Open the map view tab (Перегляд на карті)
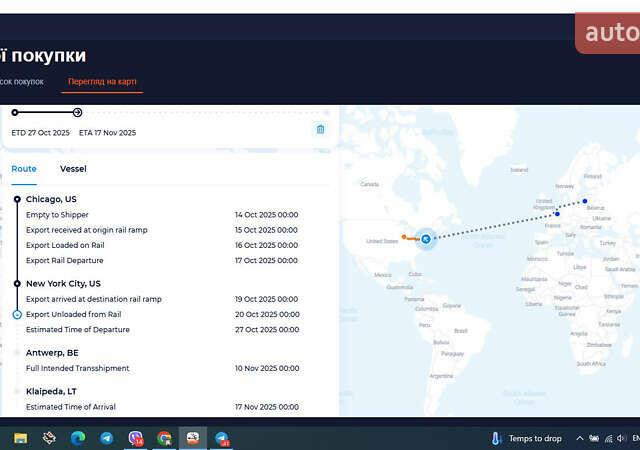This screenshot has height=450, width=640. 105,81
